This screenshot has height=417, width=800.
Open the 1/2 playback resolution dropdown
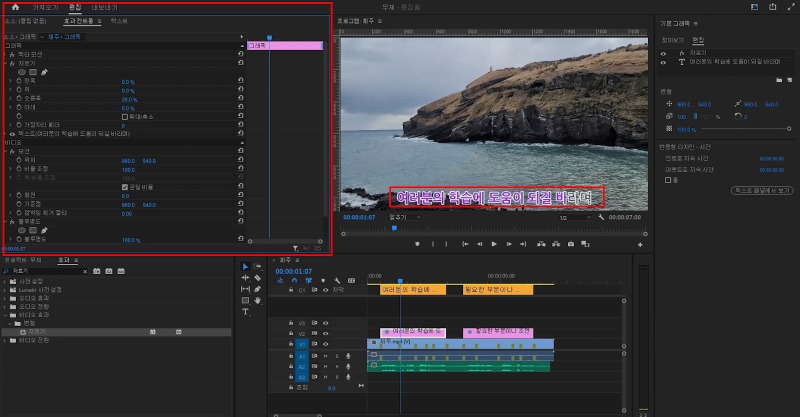pos(575,217)
